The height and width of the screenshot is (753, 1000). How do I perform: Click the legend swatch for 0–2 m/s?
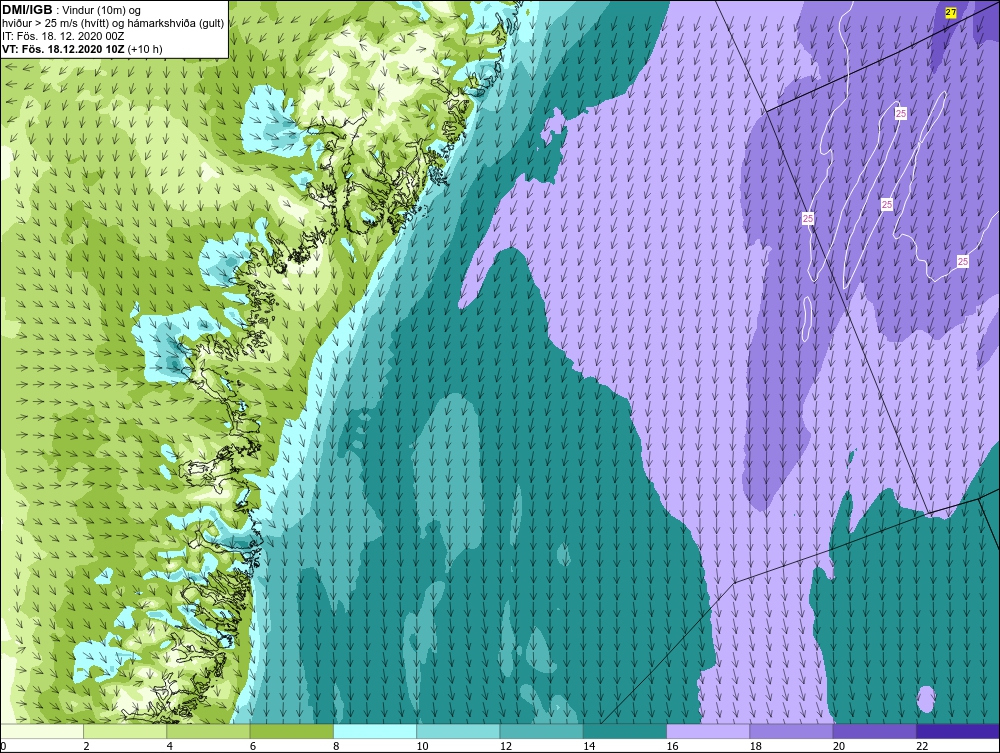click(41, 731)
